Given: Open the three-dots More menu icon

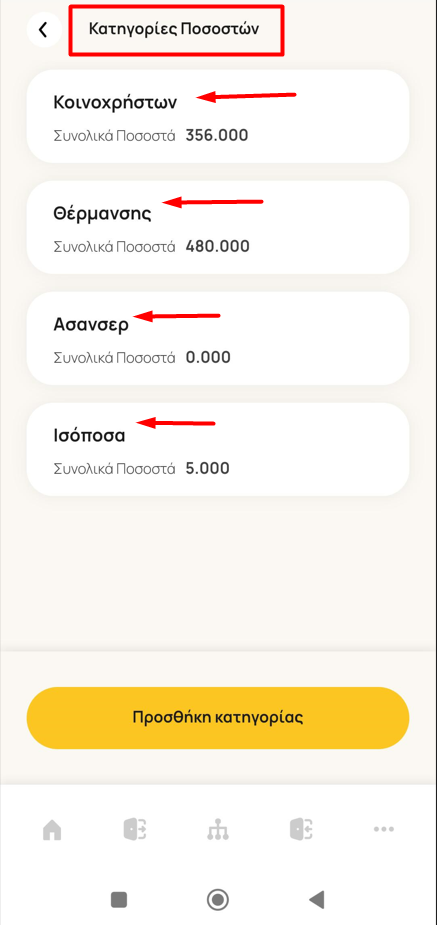Looking at the screenshot, I should tap(384, 829).
